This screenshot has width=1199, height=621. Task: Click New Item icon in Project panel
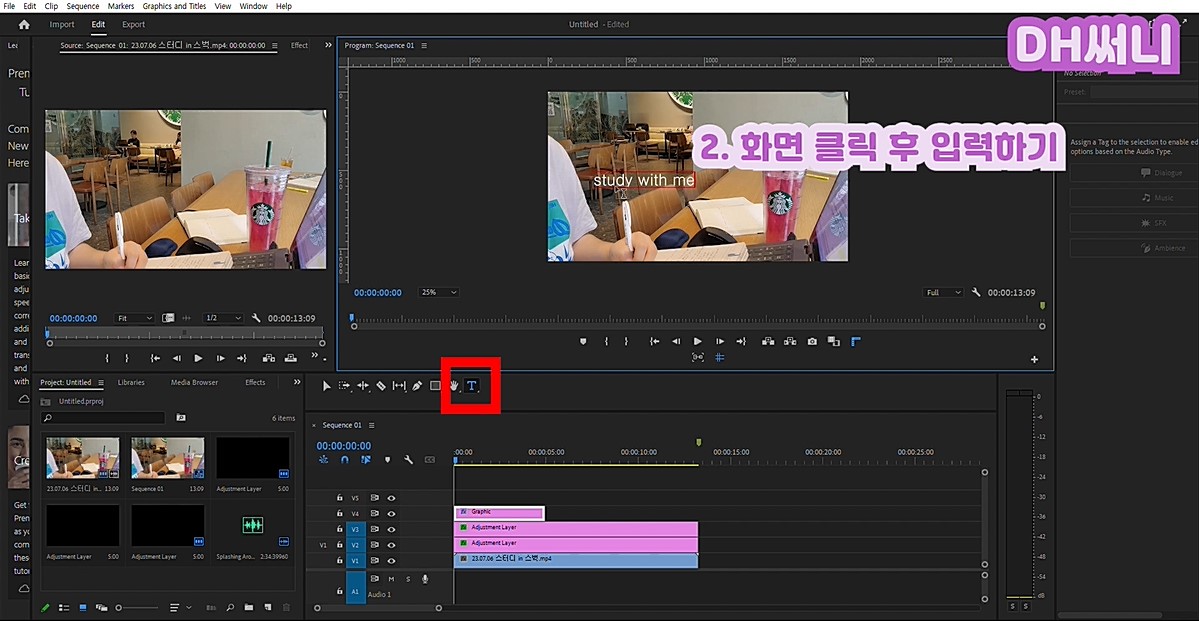pos(267,607)
